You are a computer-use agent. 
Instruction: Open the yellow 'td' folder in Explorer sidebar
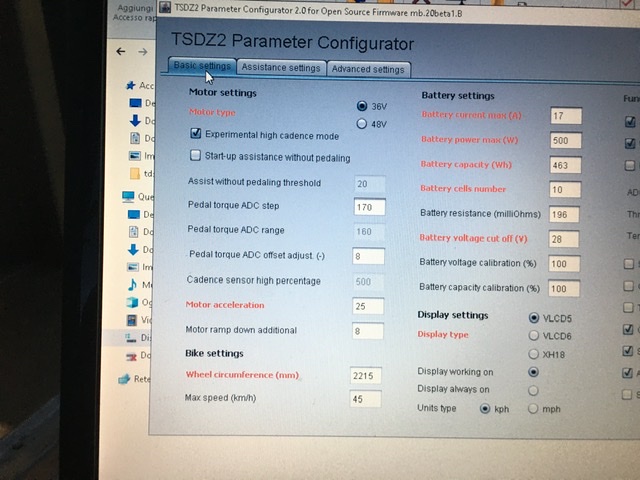click(x=135, y=173)
